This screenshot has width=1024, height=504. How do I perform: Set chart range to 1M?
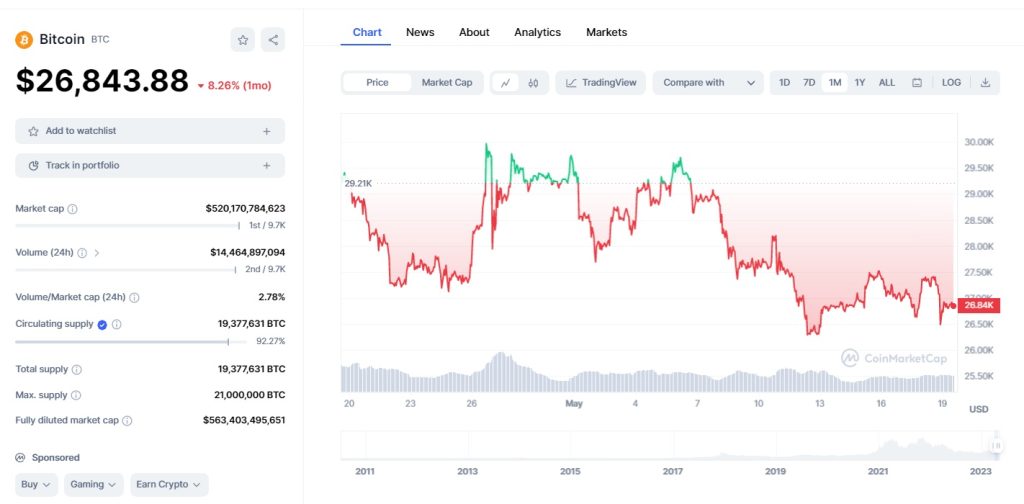coord(835,83)
